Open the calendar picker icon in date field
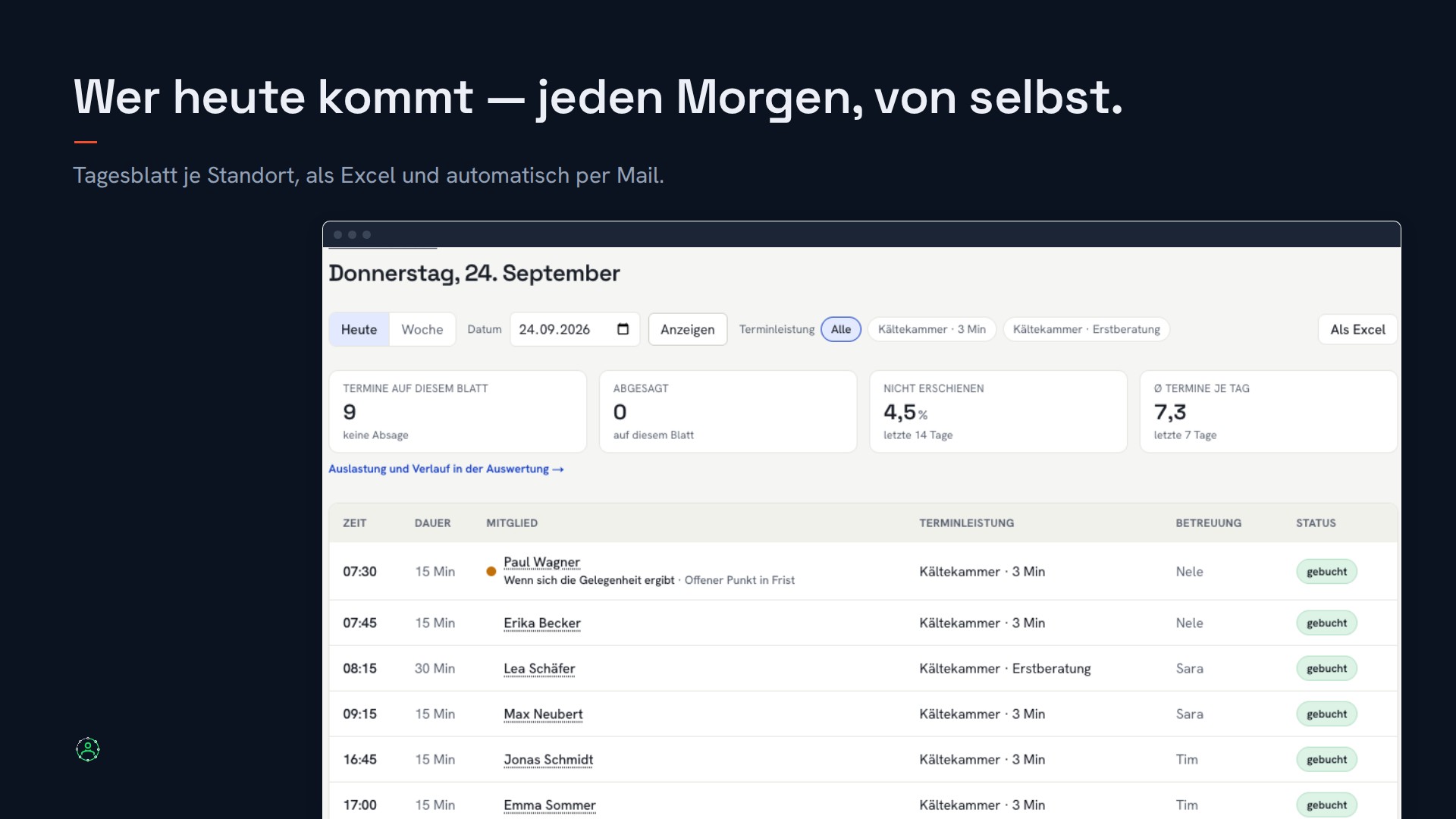This screenshot has width=1456, height=819. point(623,329)
